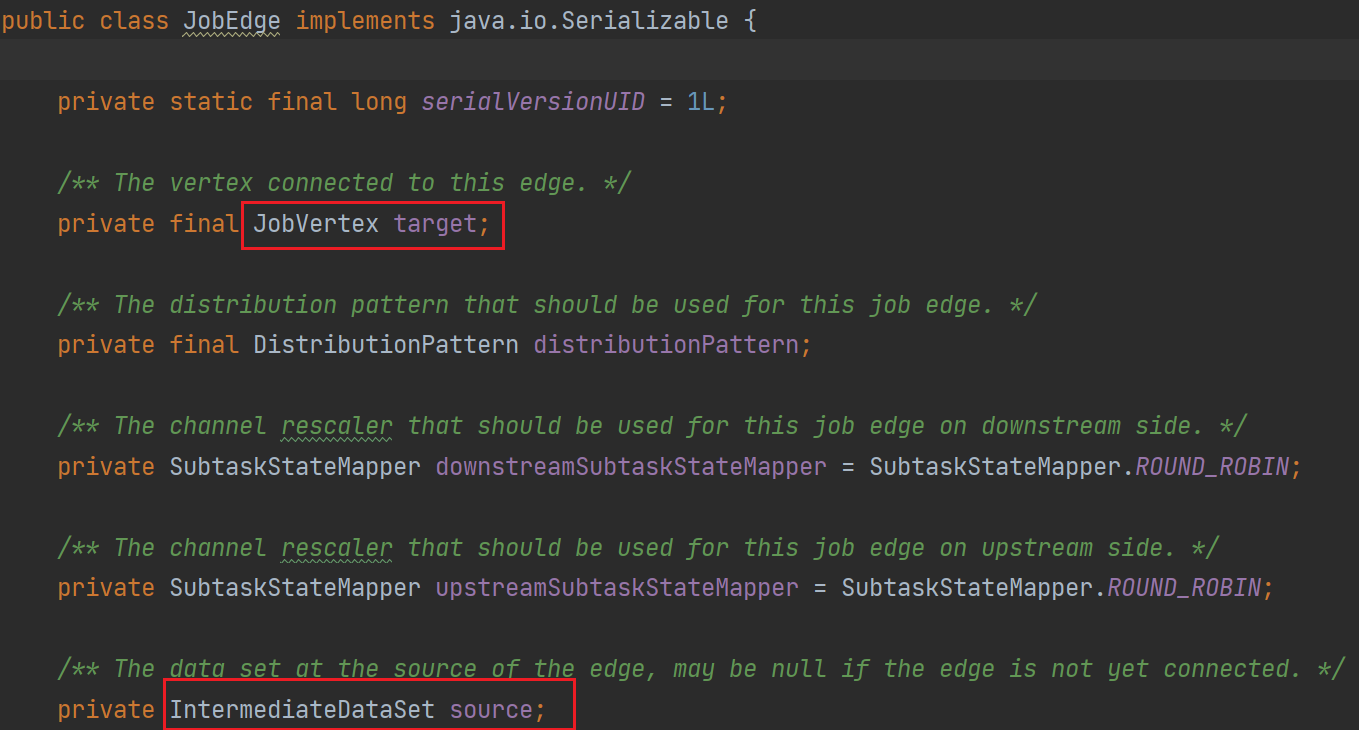Click java.io.Serializable in the class declaration
1359x730 pixels.
589,21
